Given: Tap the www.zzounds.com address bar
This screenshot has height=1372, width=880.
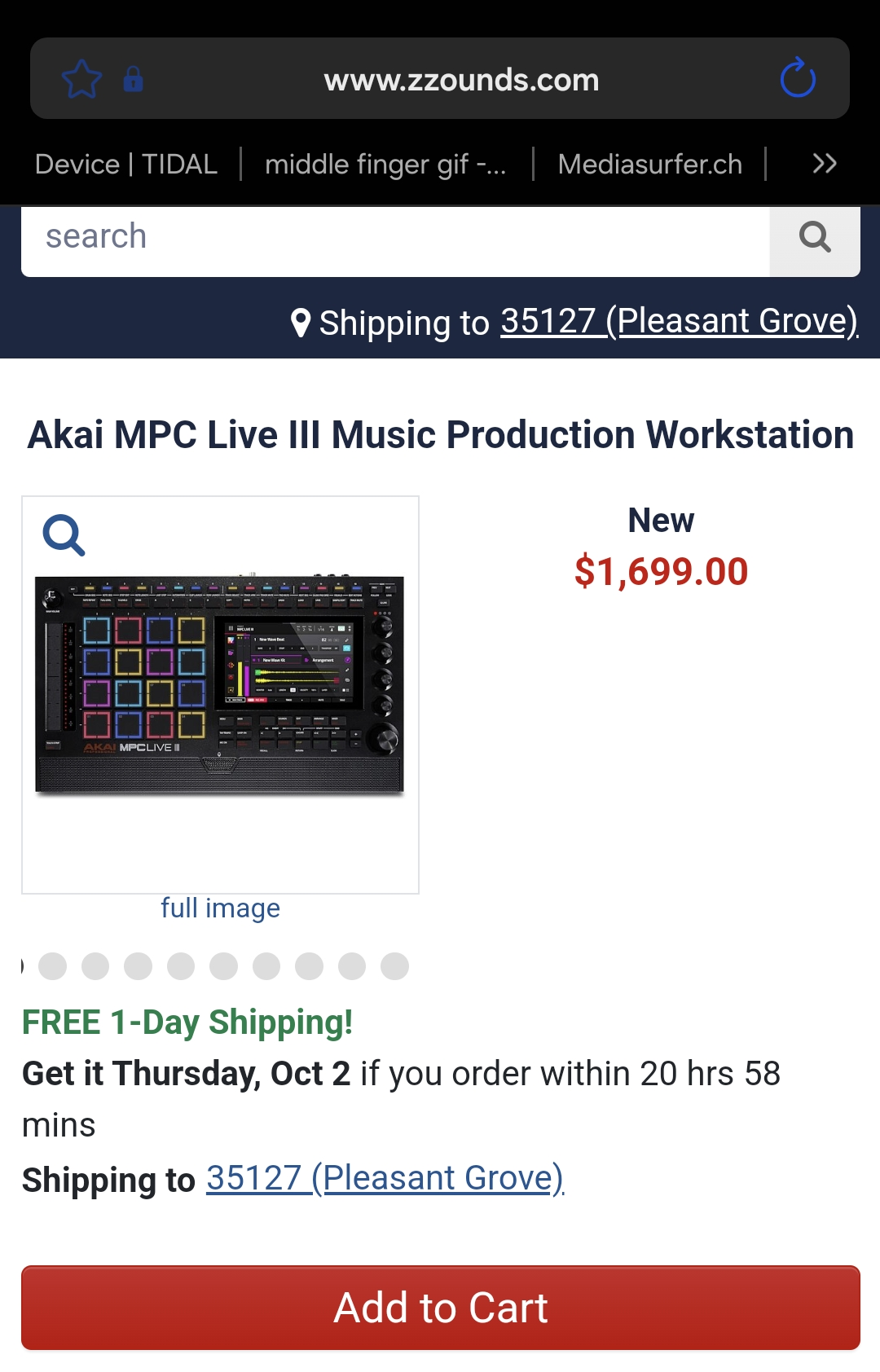Looking at the screenshot, I should pos(461,80).
